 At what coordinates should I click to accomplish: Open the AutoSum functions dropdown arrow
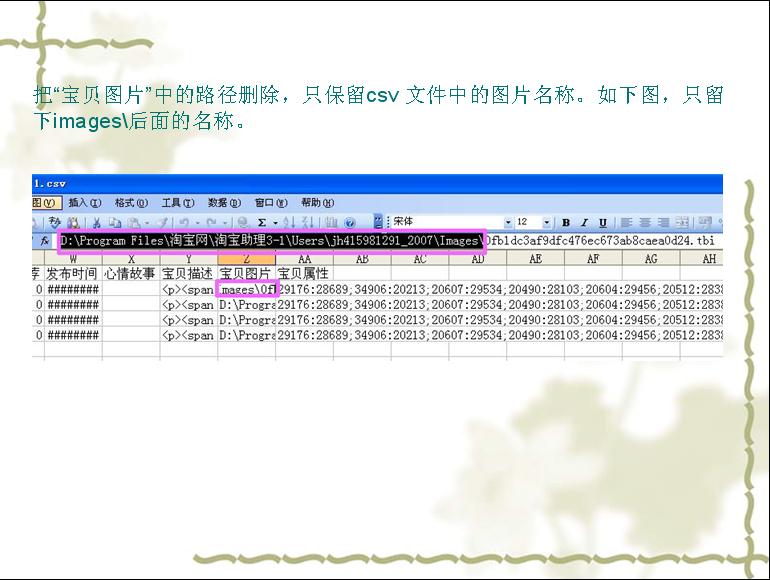(275, 223)
